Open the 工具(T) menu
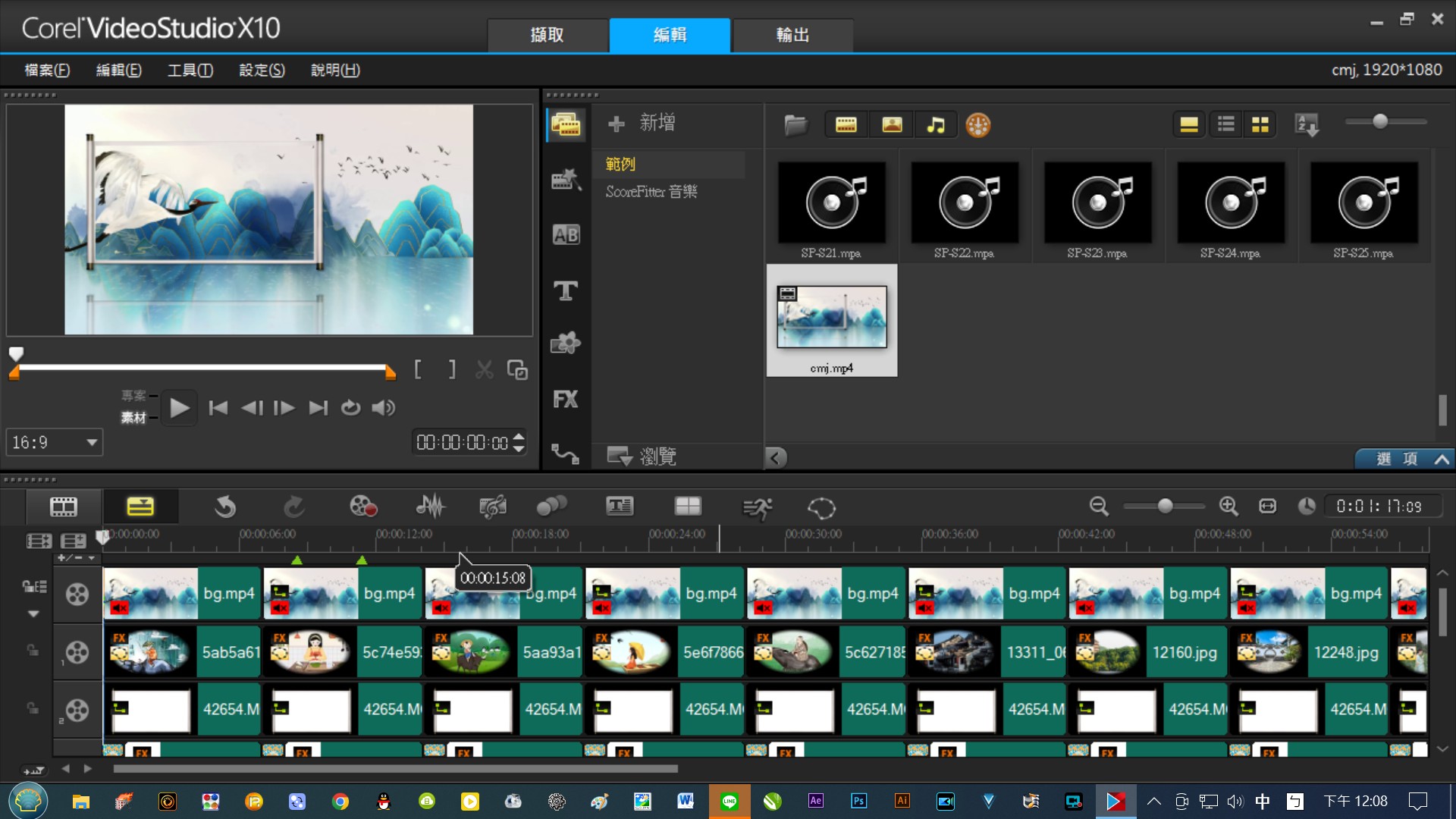This screenshot has width=1456, height=819. [190, 70]
